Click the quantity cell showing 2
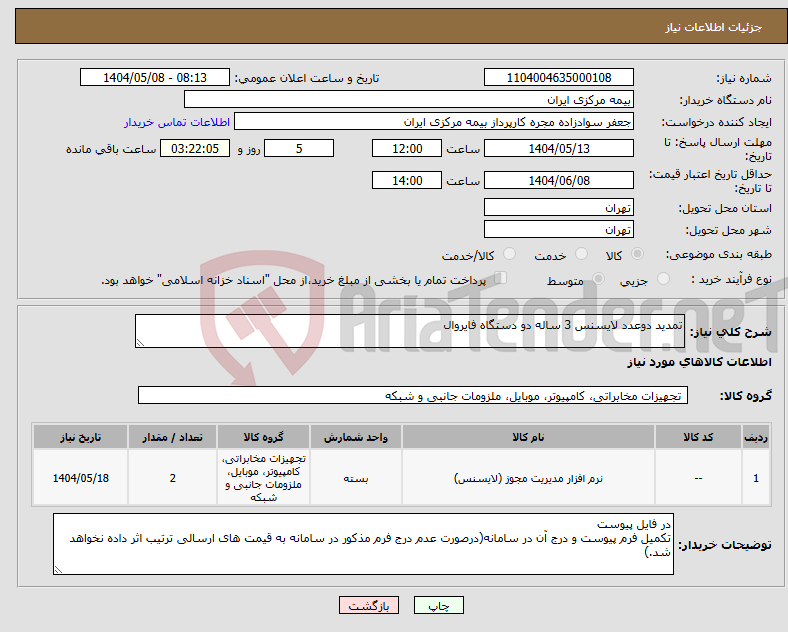This screenshot has width=788, height=632. (172, 477)
